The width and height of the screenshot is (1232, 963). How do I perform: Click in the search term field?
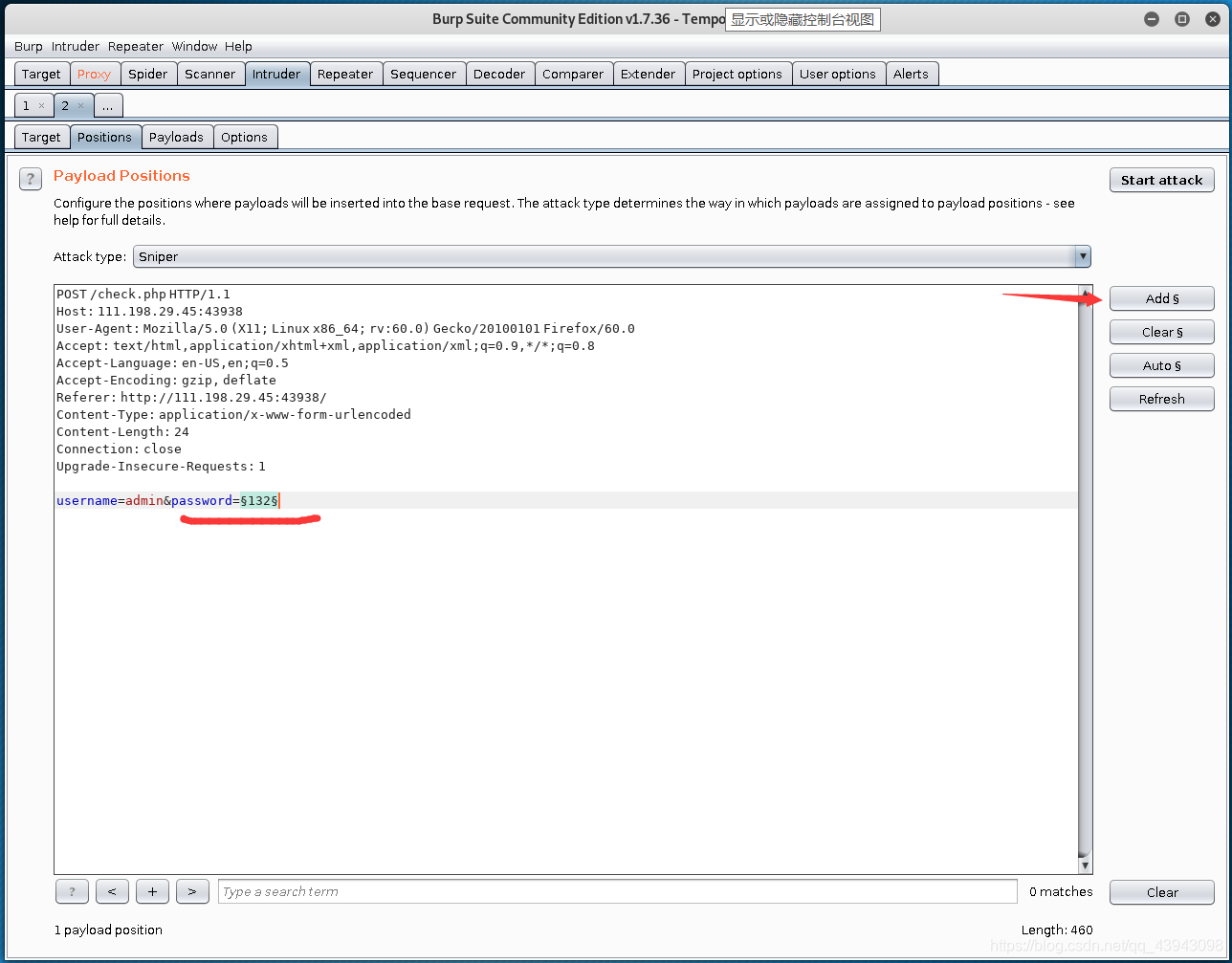coord(618,891)
